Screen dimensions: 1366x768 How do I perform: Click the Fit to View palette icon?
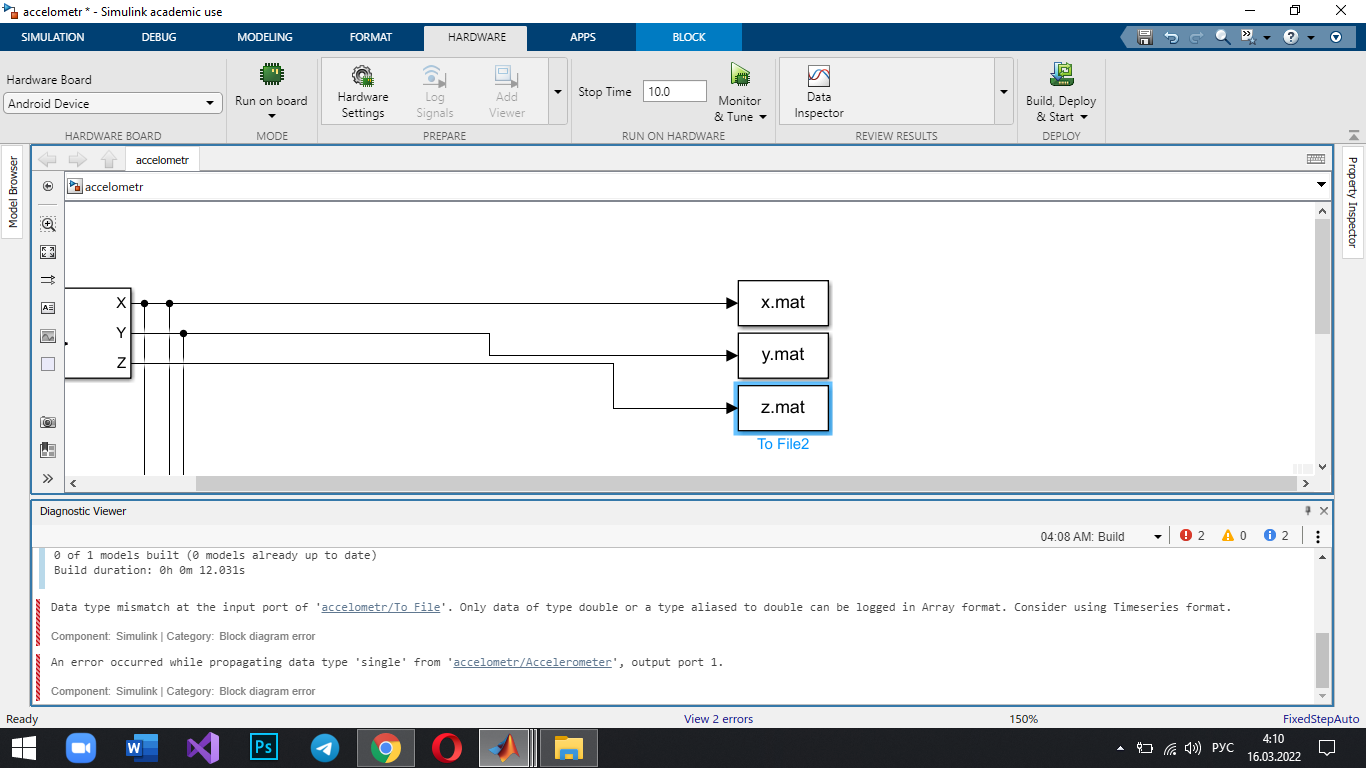pos(48,252)
